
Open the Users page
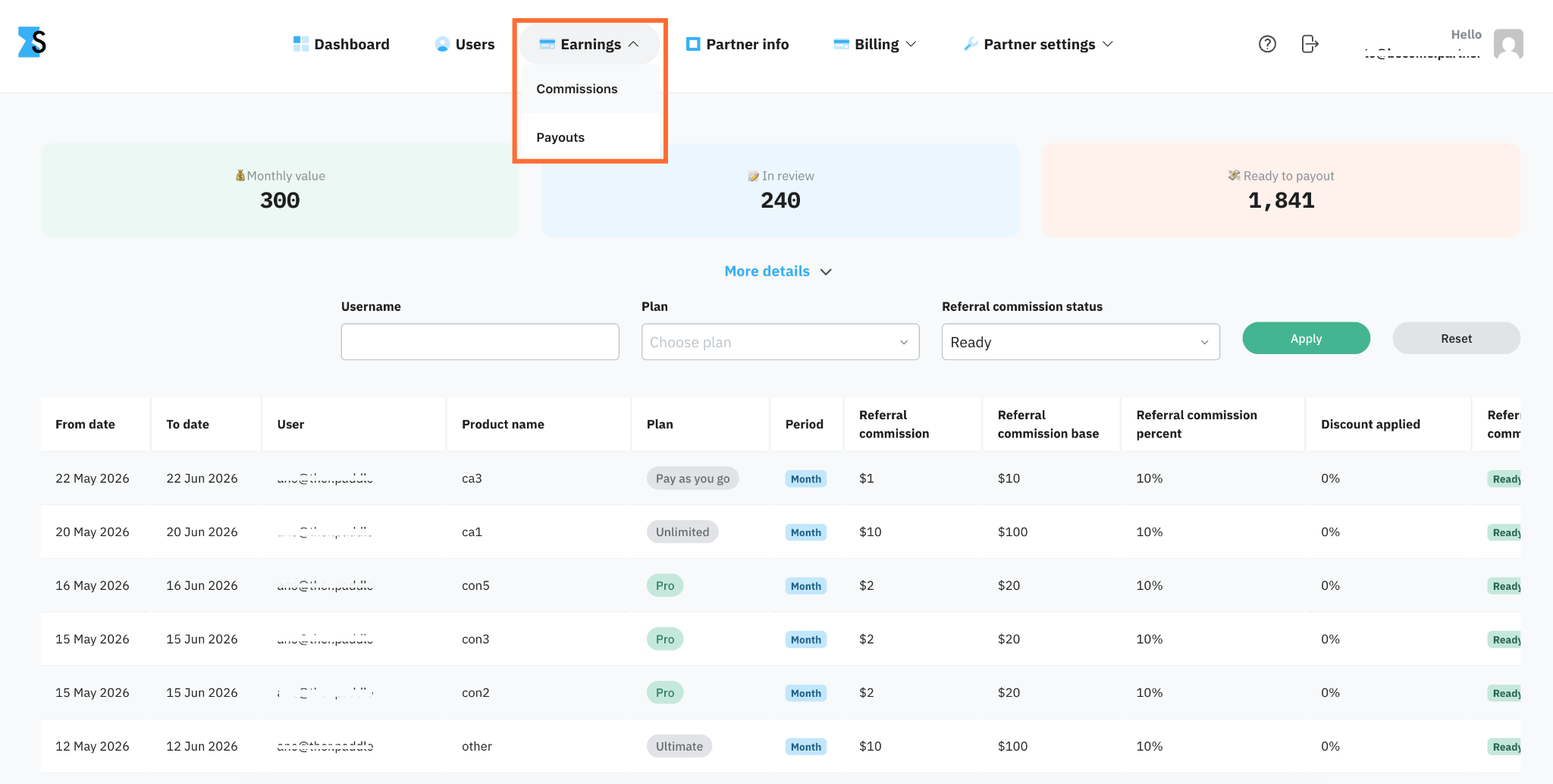(465, 44)
